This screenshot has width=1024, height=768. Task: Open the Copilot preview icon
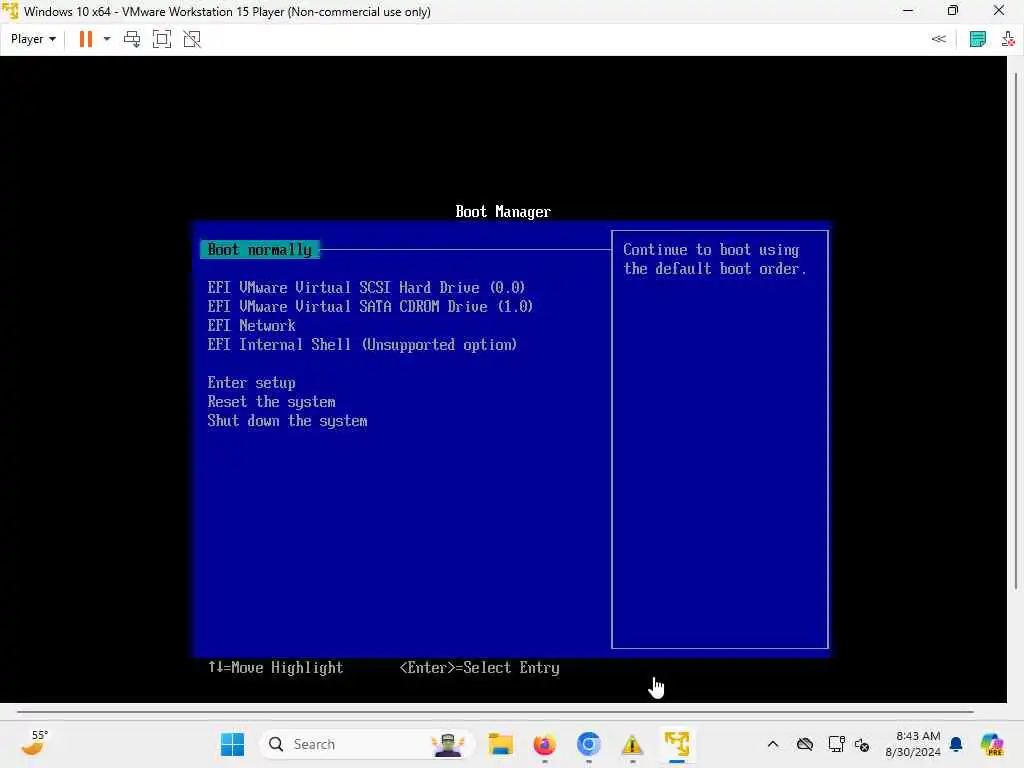point(991,744)
